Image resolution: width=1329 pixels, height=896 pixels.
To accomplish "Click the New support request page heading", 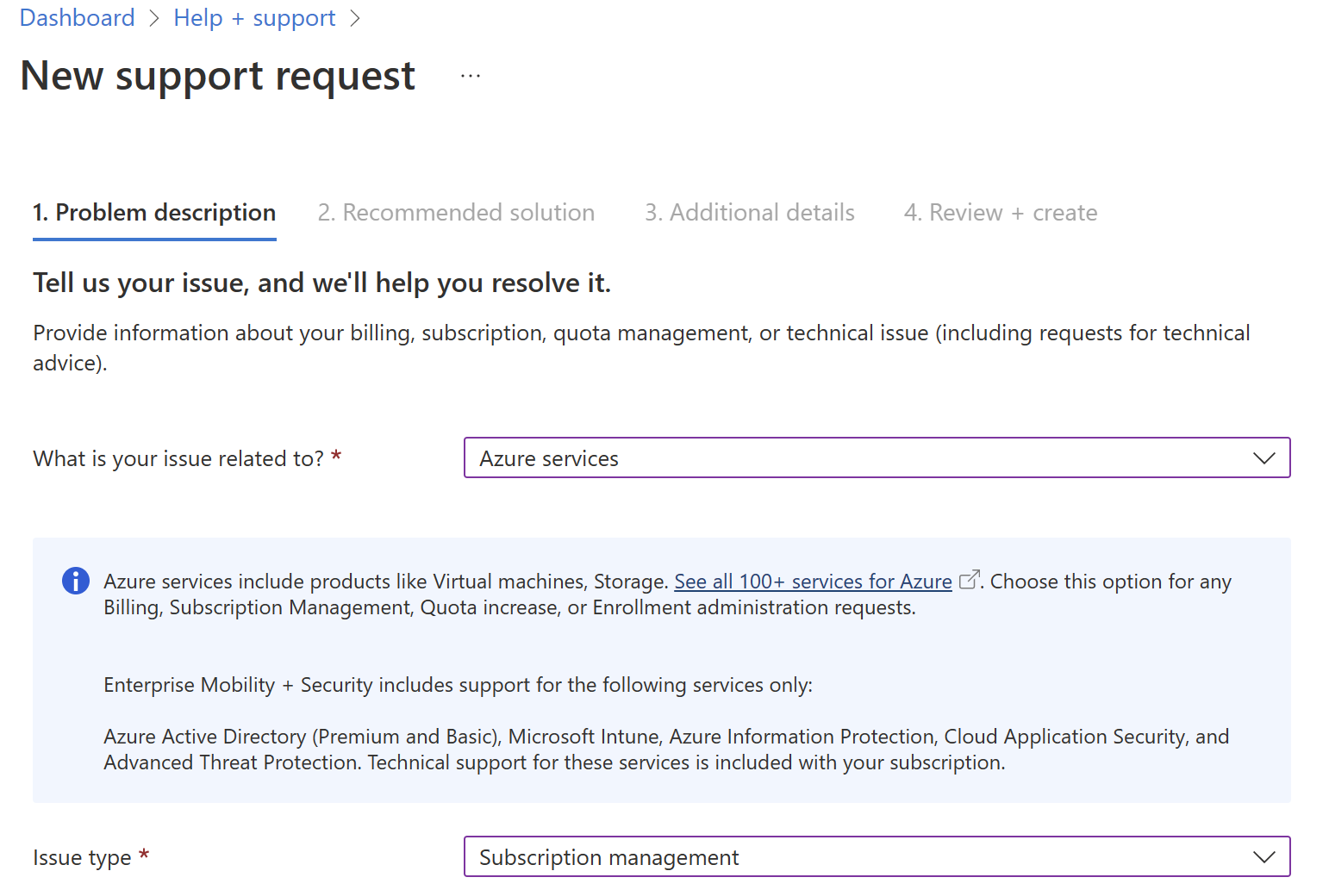I will pyautogui.click(x=217, y=76).
